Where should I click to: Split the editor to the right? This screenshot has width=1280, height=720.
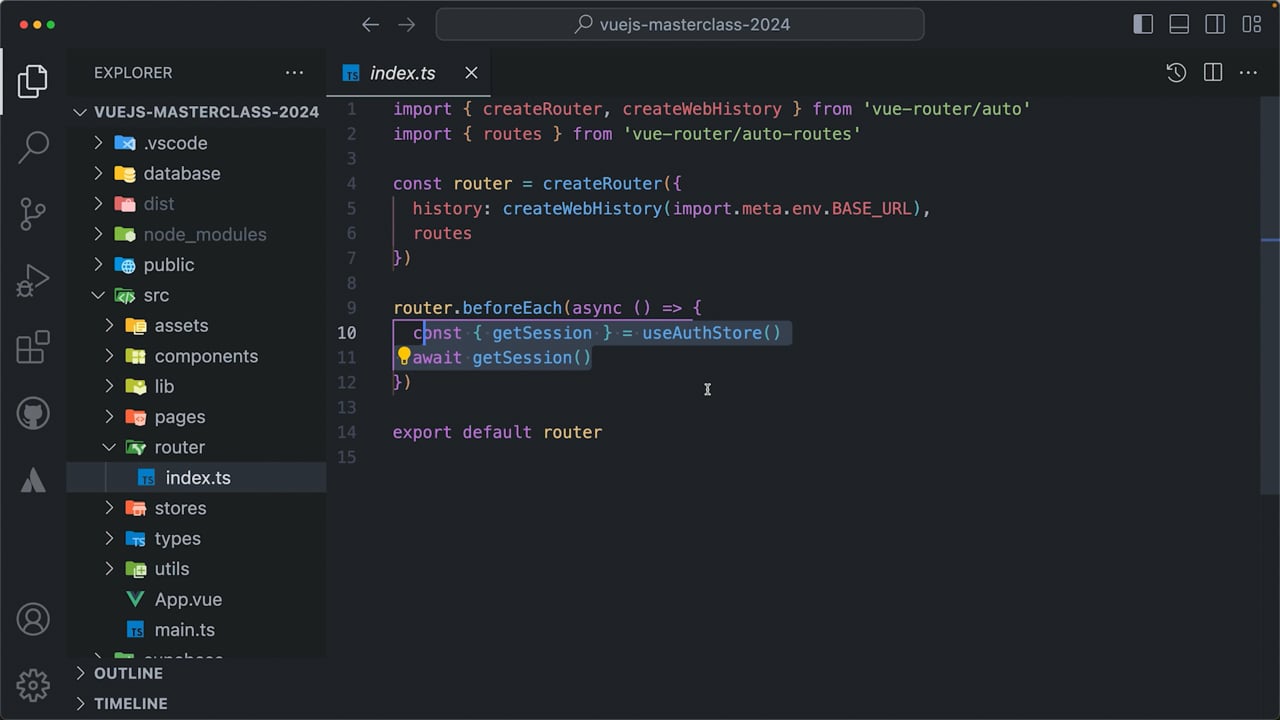pos(1213,73)
